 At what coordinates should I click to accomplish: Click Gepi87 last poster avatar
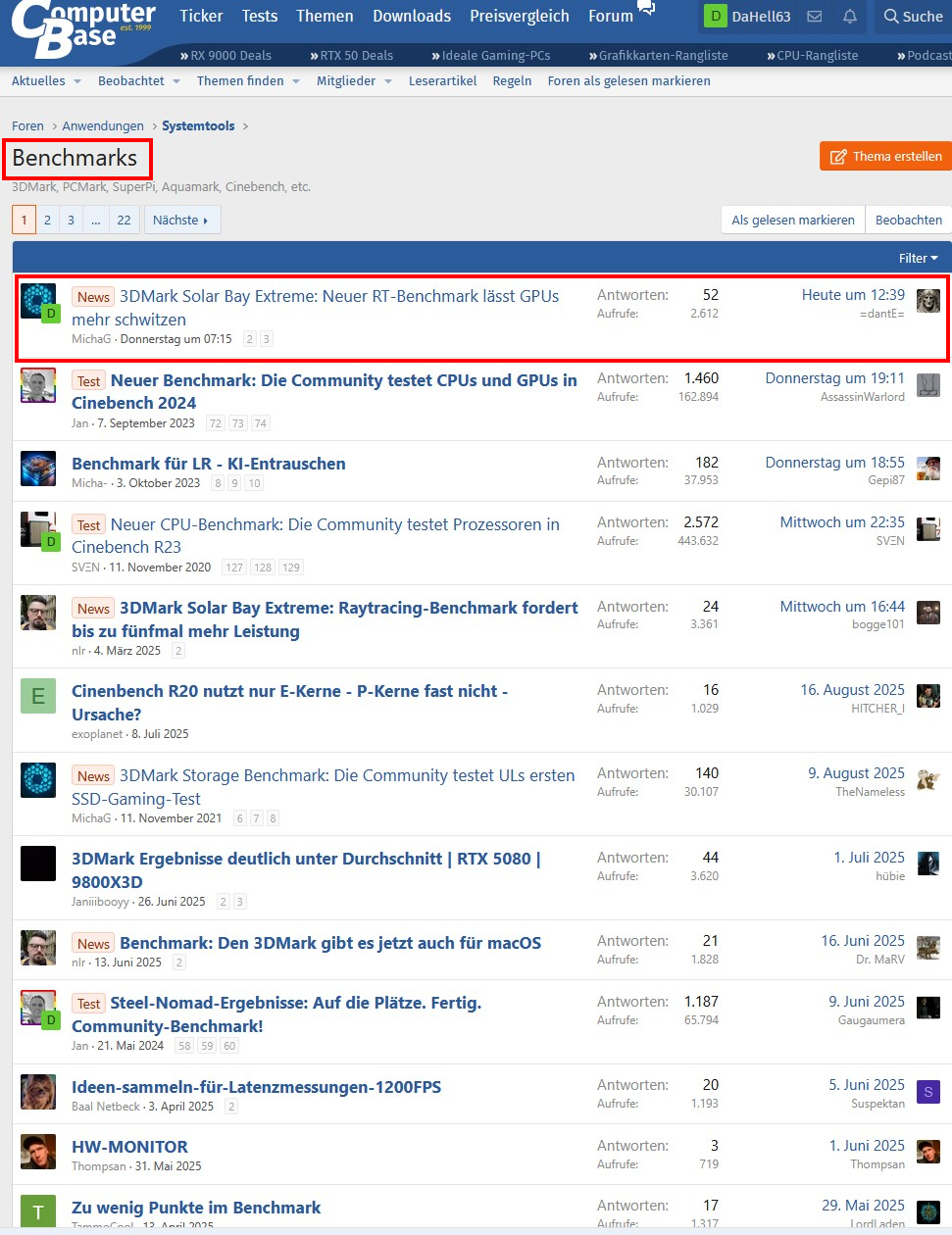click(928, 469)
